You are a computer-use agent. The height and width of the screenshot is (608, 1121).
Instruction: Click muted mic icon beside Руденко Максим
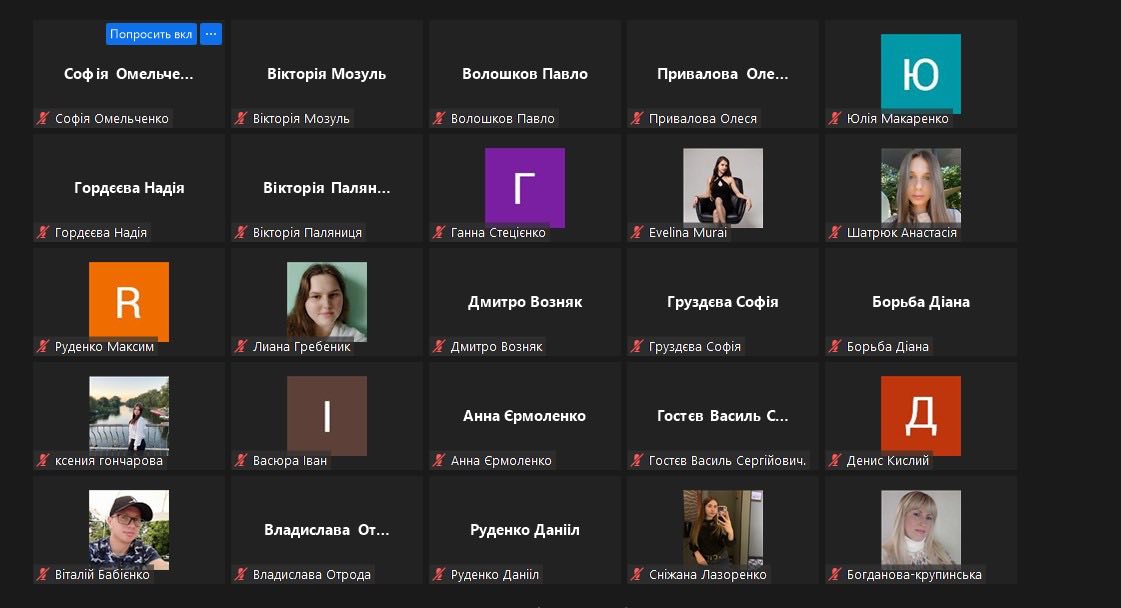pos(43,347)
